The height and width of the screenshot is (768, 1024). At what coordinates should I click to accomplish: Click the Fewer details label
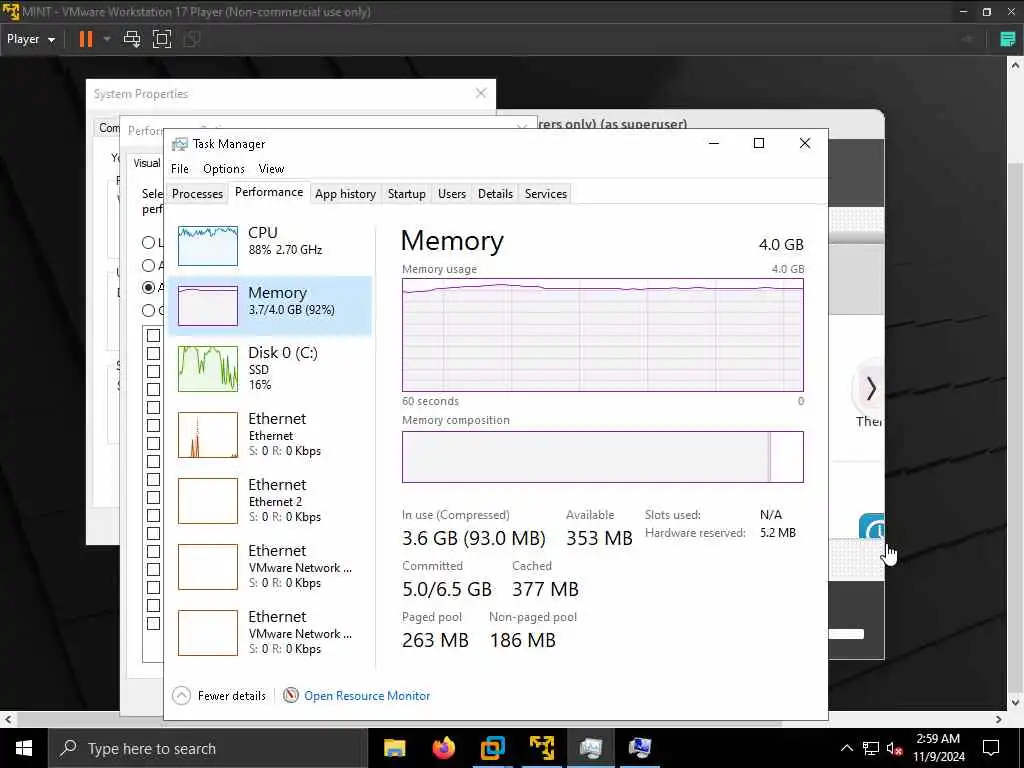[x=232, y=696]
